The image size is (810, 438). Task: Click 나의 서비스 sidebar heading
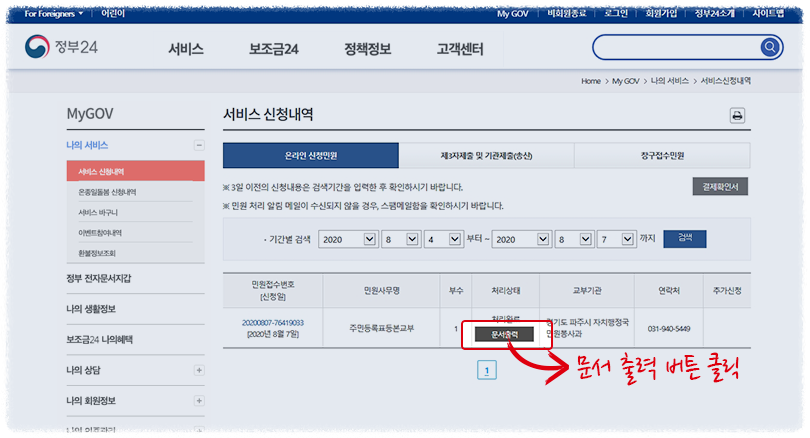click(x=87, y=145)
